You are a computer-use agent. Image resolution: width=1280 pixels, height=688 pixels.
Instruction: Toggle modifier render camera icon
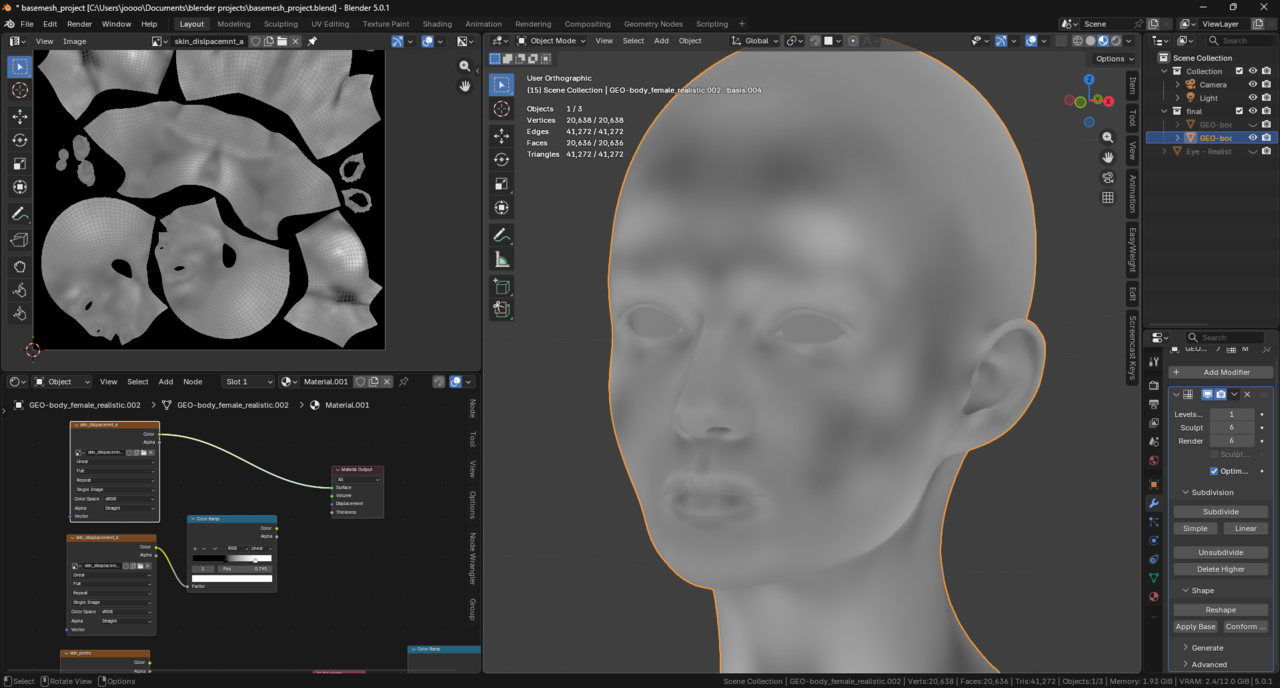pos(1220,394)
